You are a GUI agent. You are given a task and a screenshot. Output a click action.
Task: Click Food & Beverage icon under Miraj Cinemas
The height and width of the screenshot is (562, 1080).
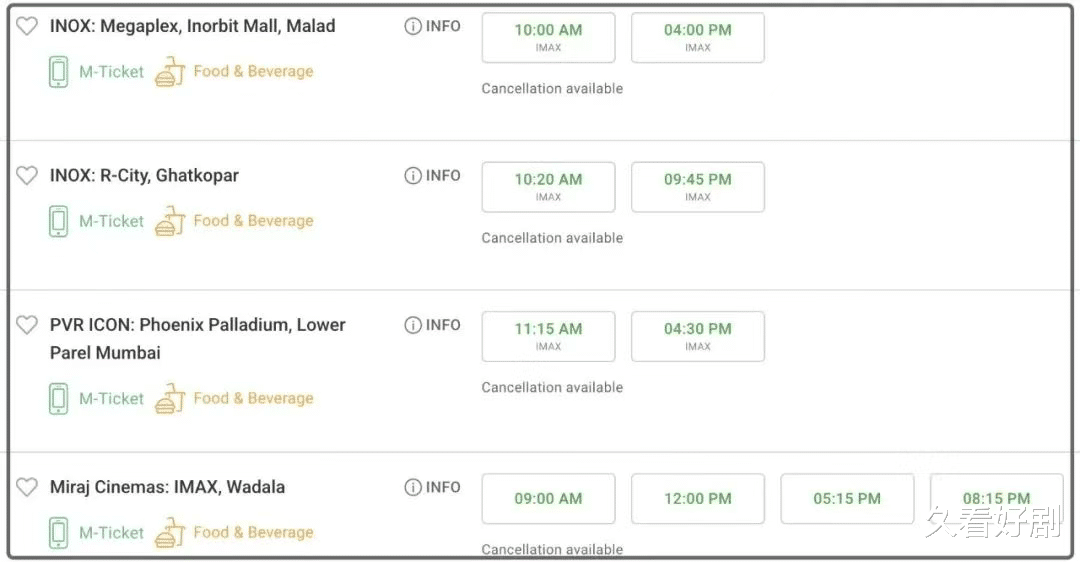tap(170, 532)
